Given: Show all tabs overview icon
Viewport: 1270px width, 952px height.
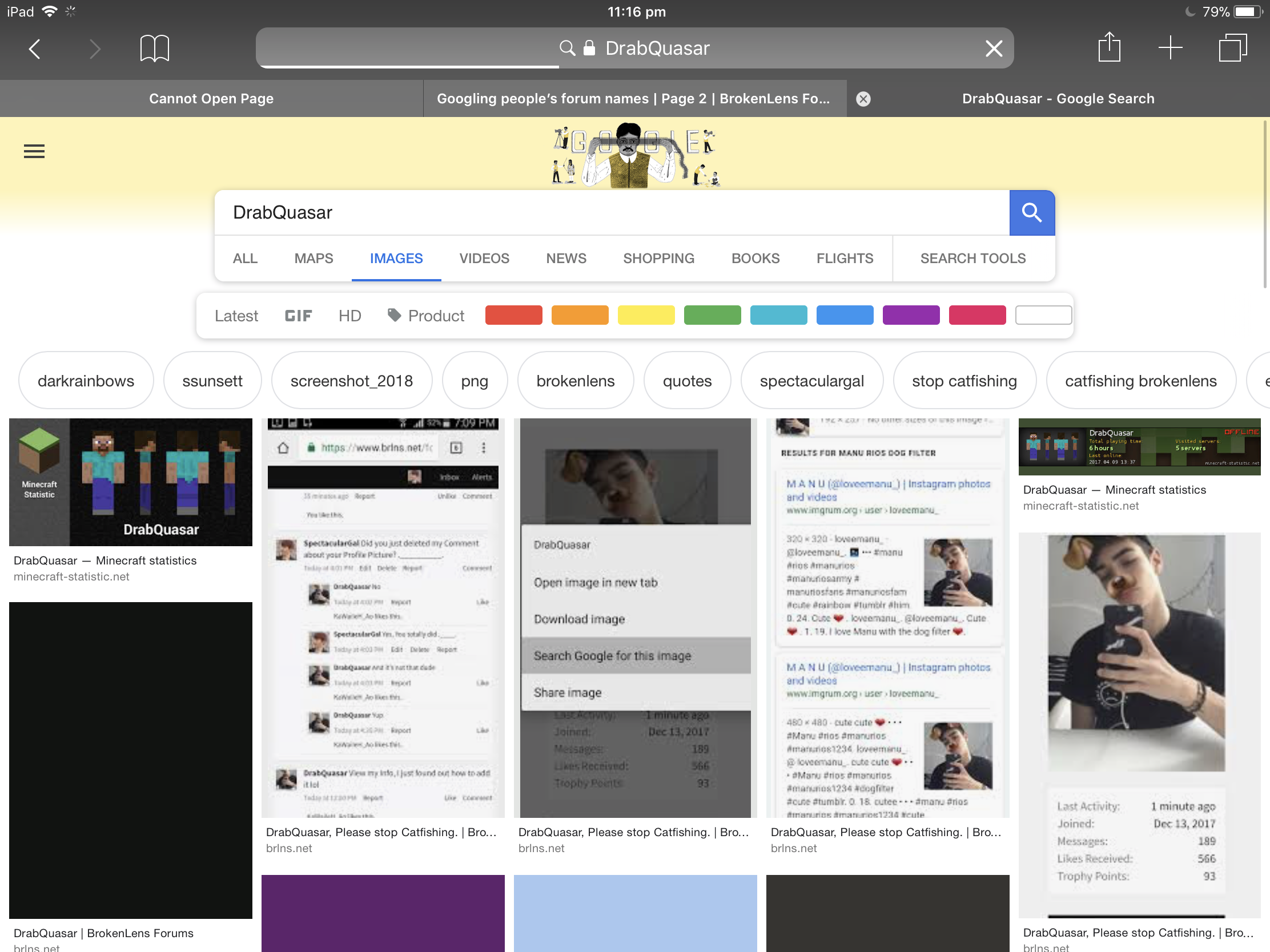Looking at the screenshot, I should [1232, 47].
